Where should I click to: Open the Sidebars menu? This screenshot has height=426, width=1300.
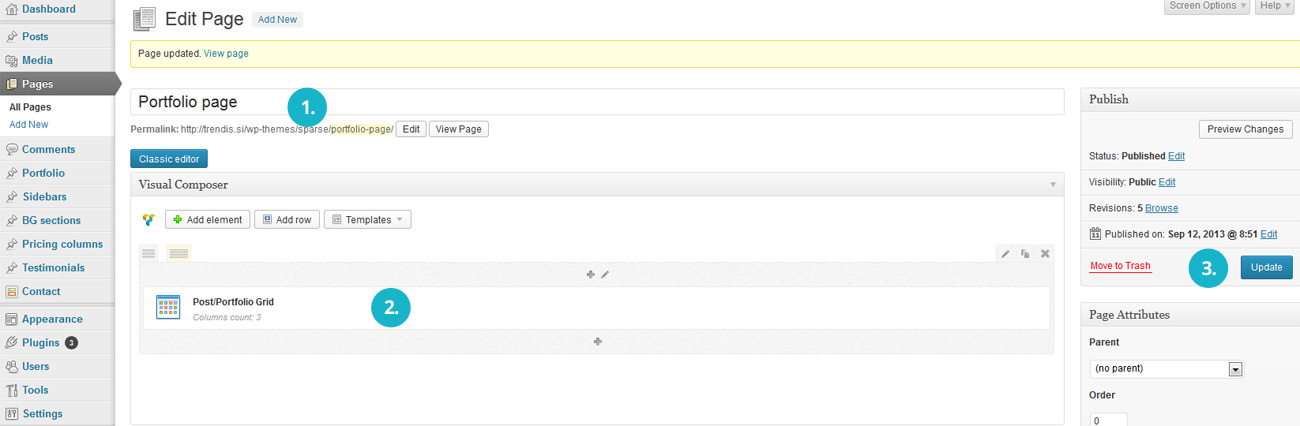click(44, 197)
